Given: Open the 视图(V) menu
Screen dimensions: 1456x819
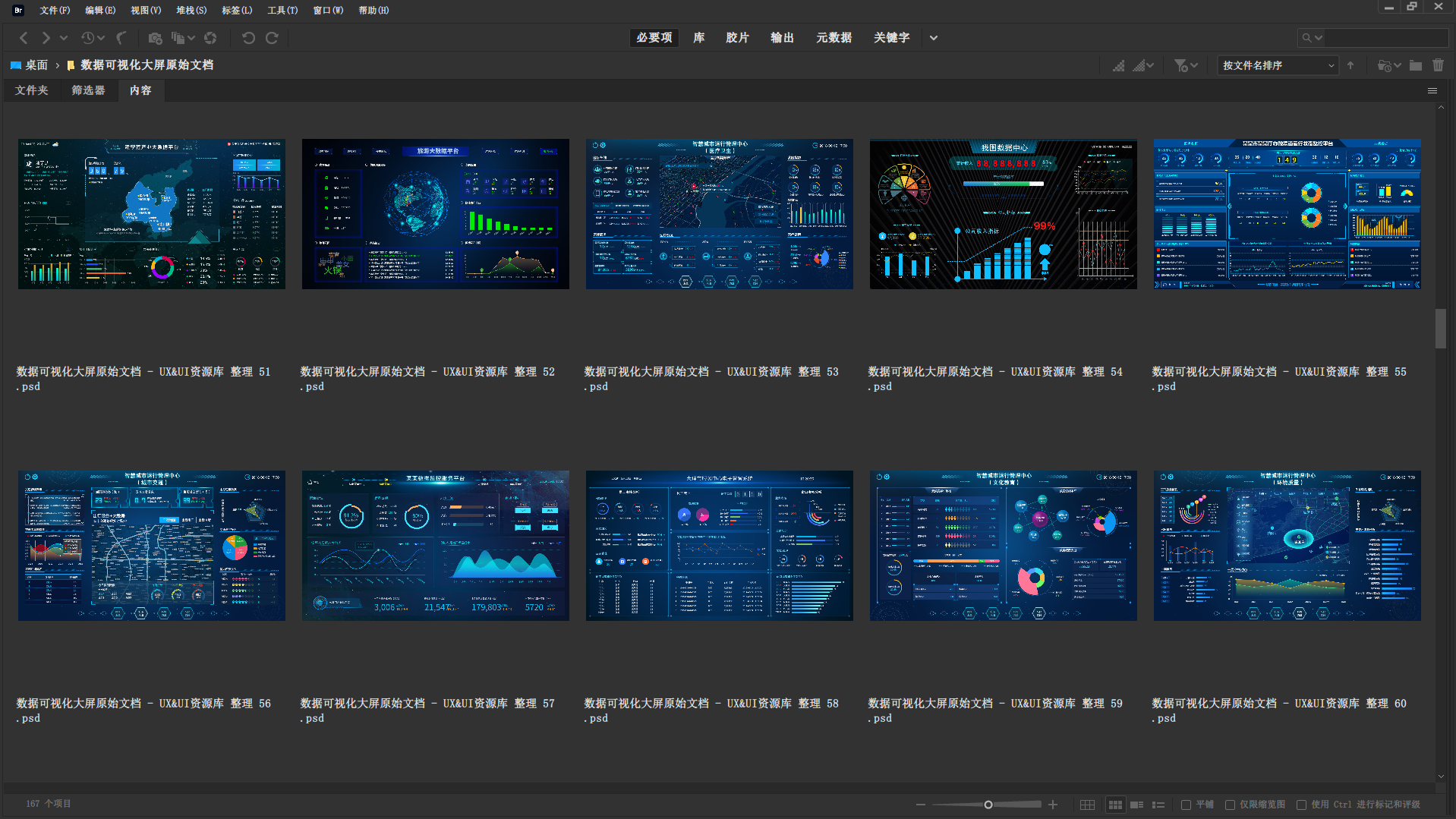Looking at the screenshot, I should (x=146, y=11).
